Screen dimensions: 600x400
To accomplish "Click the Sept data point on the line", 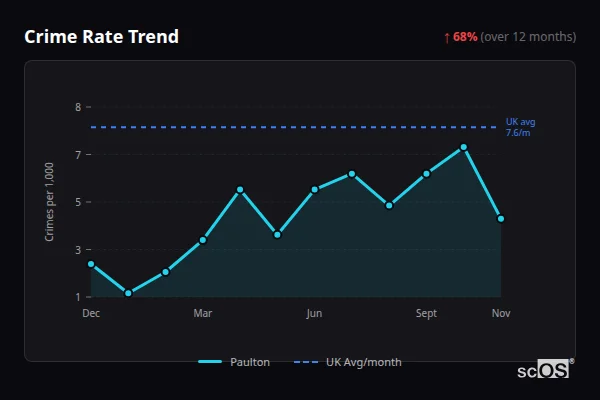I will 426,174.
